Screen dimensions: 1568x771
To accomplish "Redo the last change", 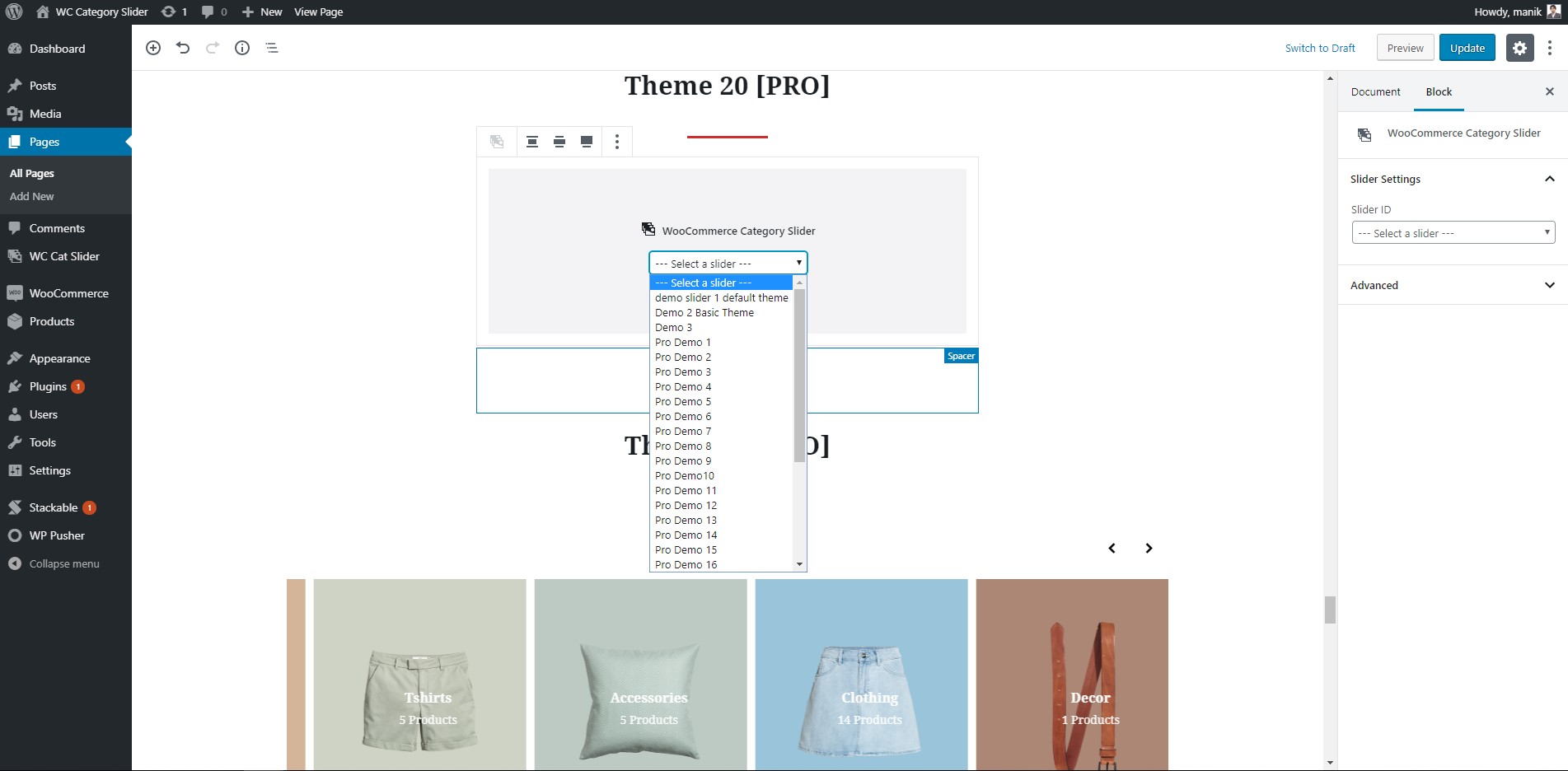I will tap(213, 48).
